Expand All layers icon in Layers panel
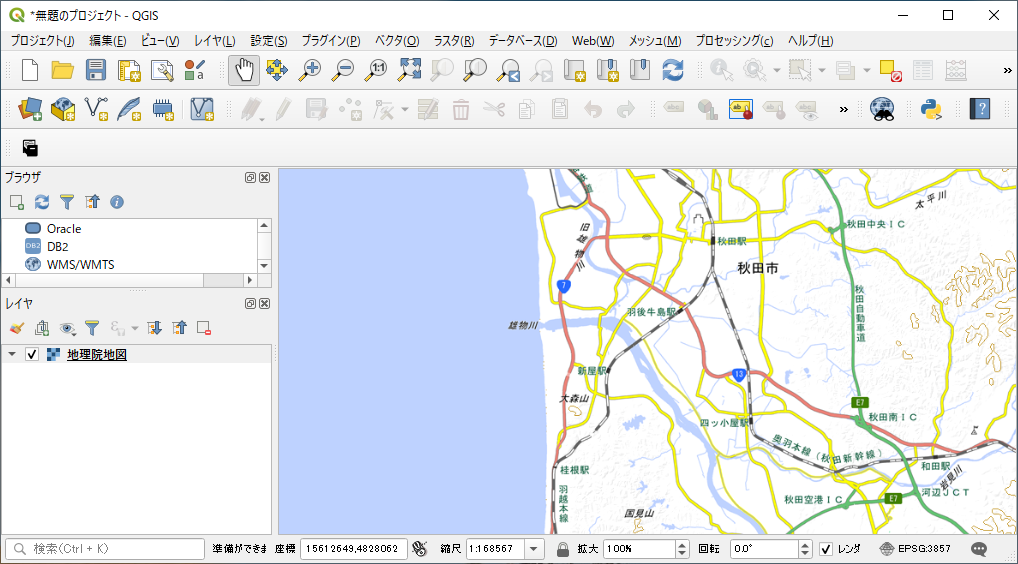Image resolution: width=1018 pixels, height=564 pixels. pos(155,328)
